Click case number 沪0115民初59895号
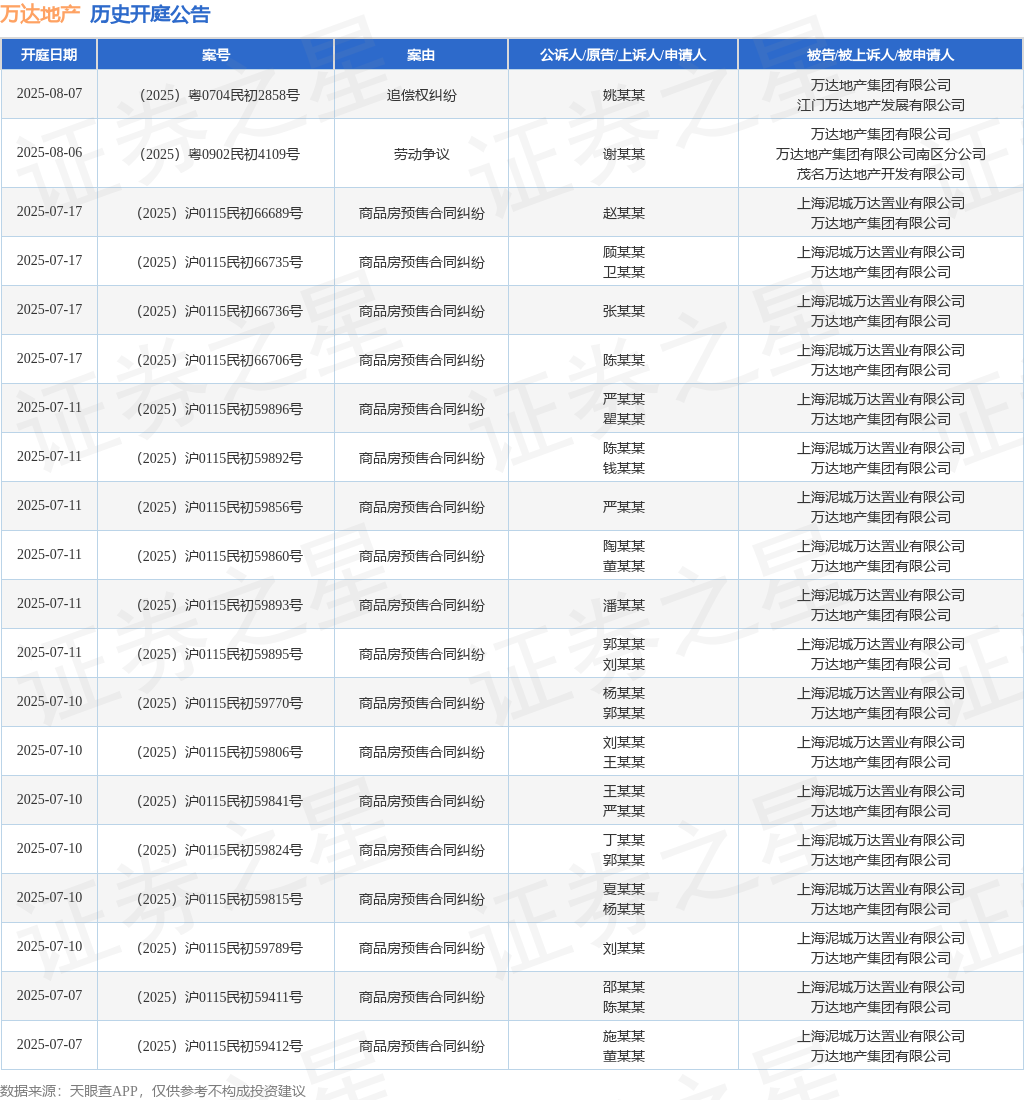Image resolution: width=1024 pixels, height=1100 pixels. 220,655
